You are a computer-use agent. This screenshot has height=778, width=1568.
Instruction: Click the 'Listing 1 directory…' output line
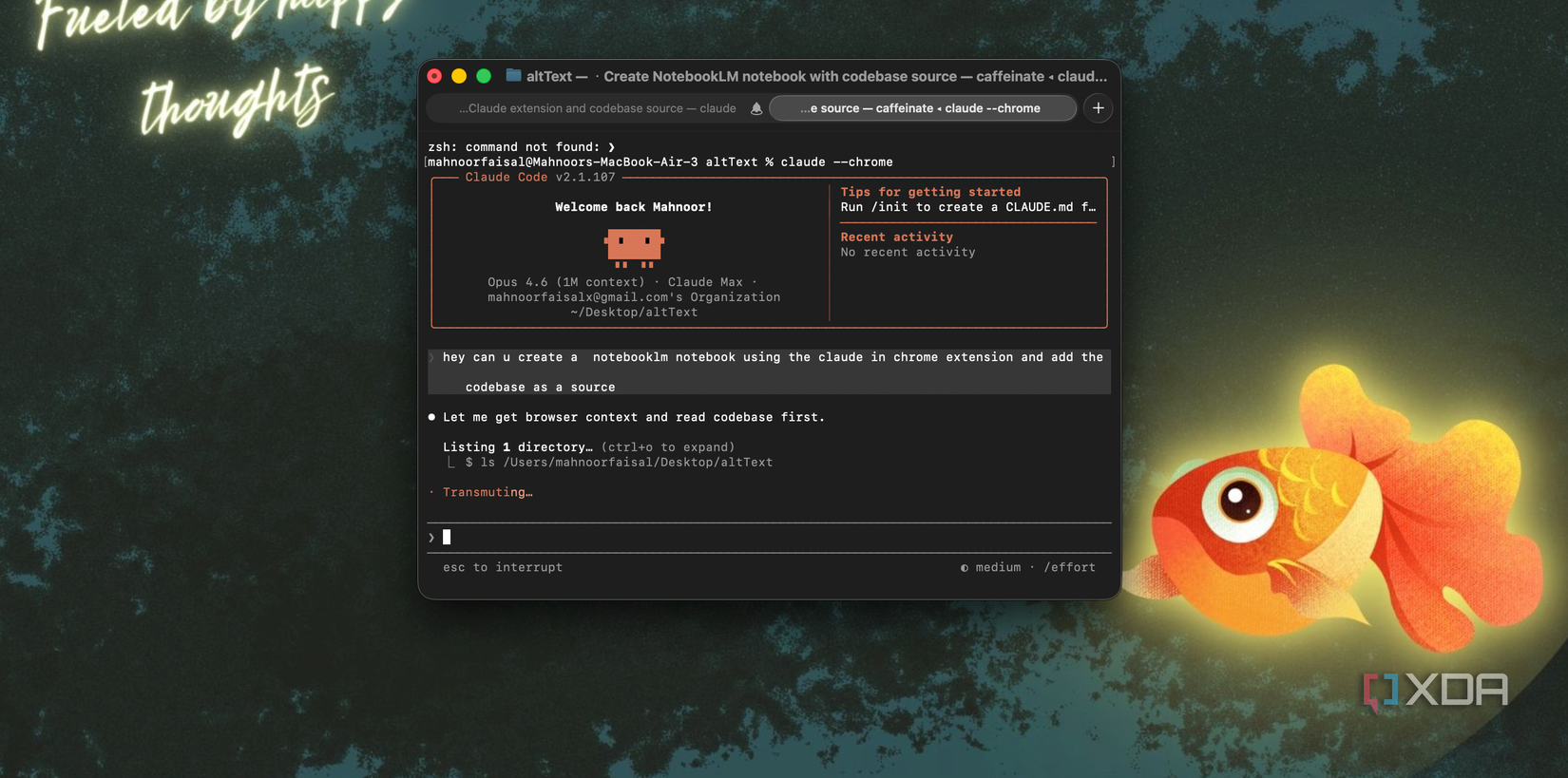click(x=518, y=447)
